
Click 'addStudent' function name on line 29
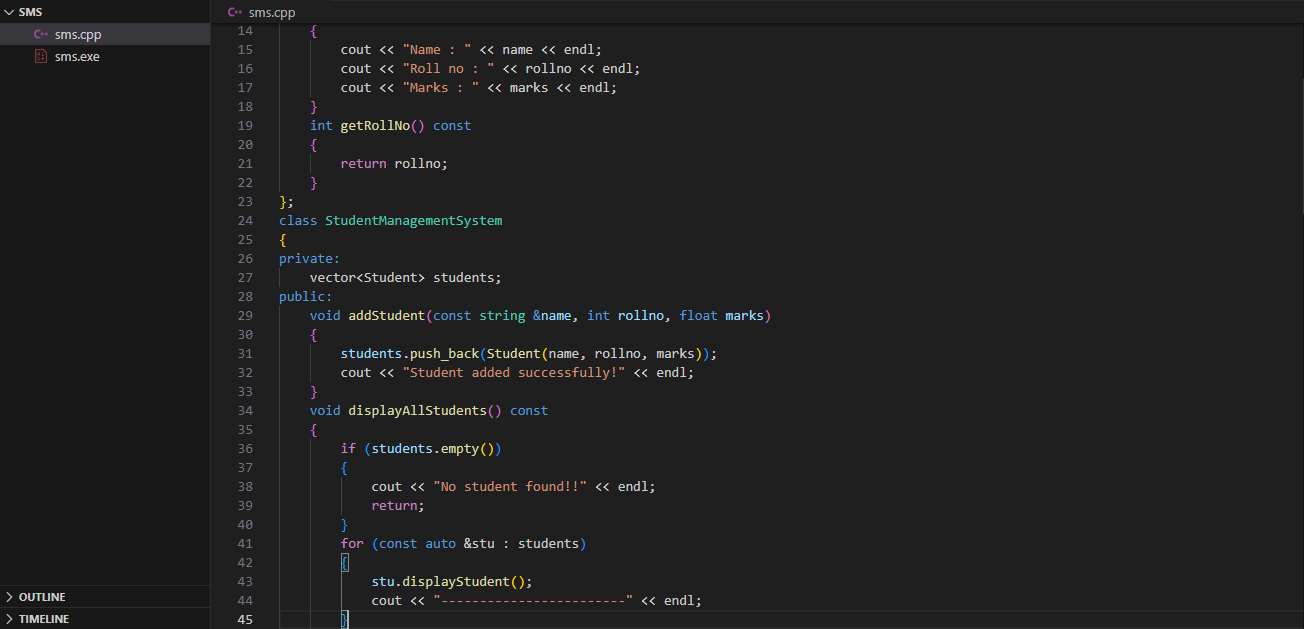pyautogui.click(x=386, y=315)
